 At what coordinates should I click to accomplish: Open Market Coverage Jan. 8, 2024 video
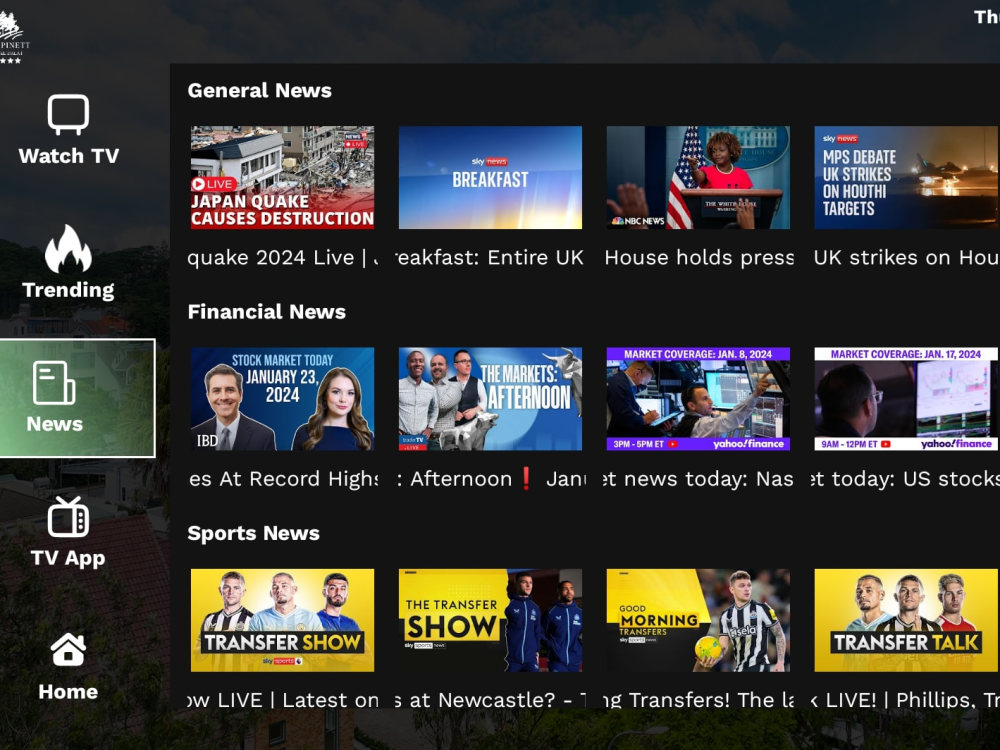pos(698,399)
